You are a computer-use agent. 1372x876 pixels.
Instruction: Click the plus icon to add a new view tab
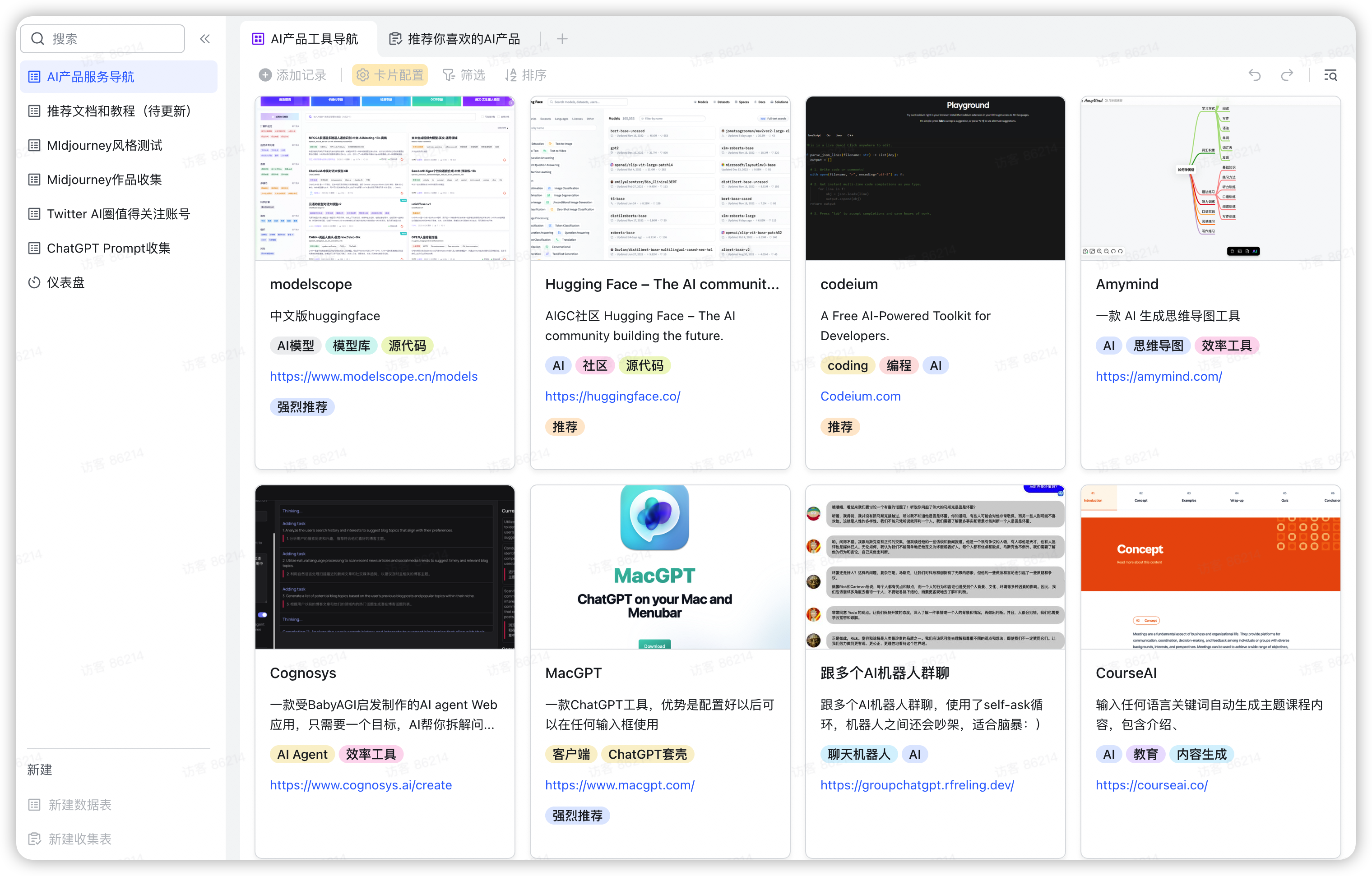(x=562, y=39)
